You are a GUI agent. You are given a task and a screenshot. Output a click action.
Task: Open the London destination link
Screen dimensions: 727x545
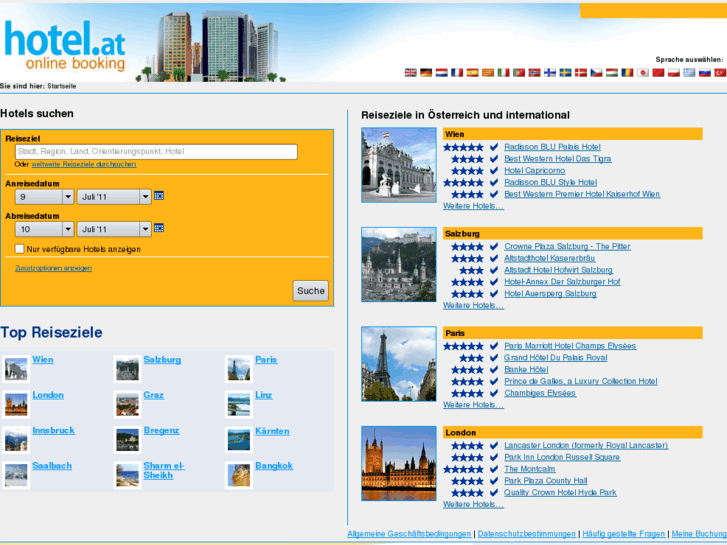(x=48, y=395)
